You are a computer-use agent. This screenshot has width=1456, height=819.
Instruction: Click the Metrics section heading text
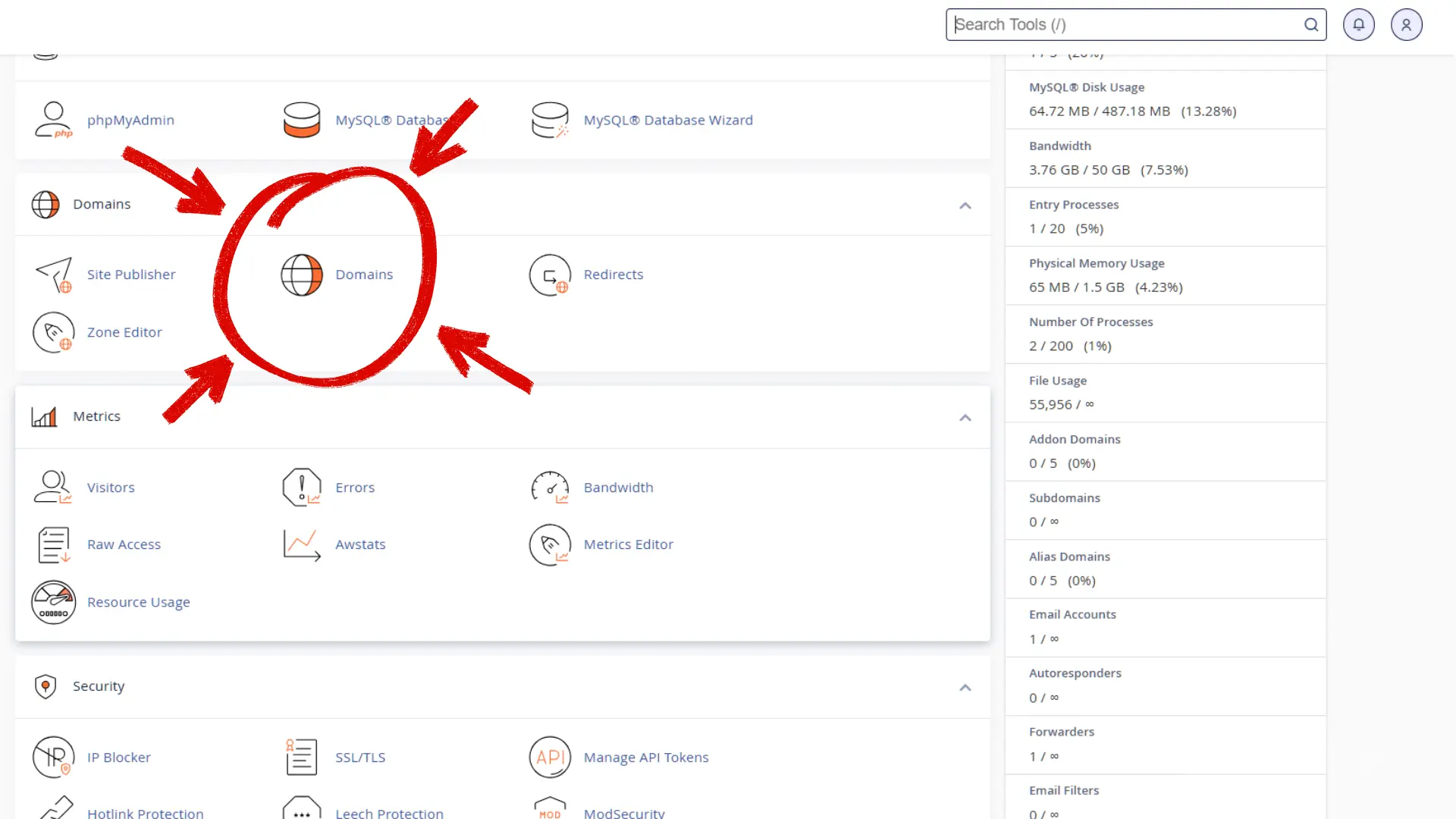tap(96, 416)
